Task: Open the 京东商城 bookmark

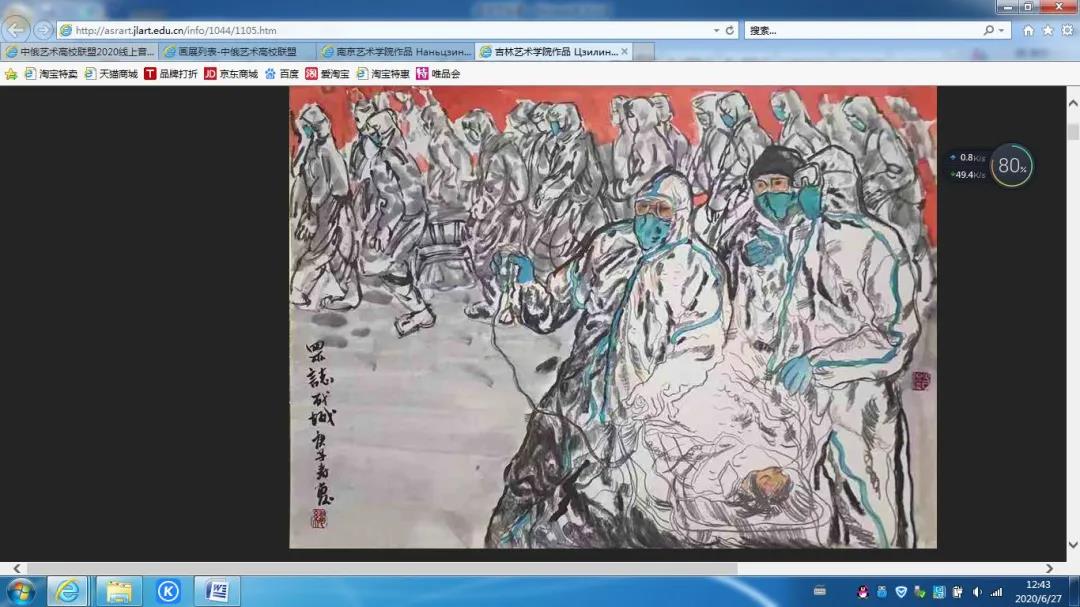Action: click(231, 73)
